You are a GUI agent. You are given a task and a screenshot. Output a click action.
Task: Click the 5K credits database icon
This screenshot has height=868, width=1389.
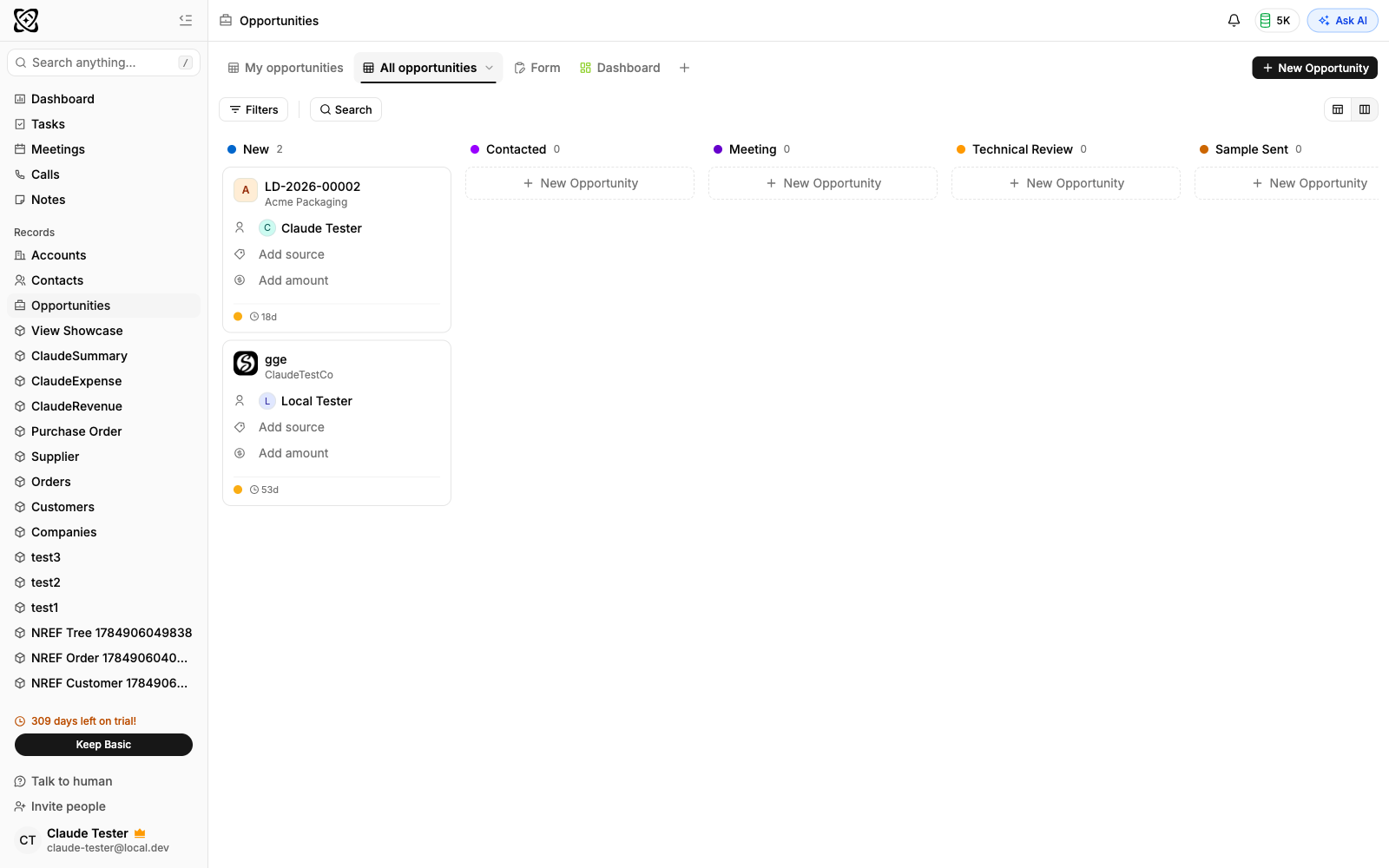pos(1266,20)
